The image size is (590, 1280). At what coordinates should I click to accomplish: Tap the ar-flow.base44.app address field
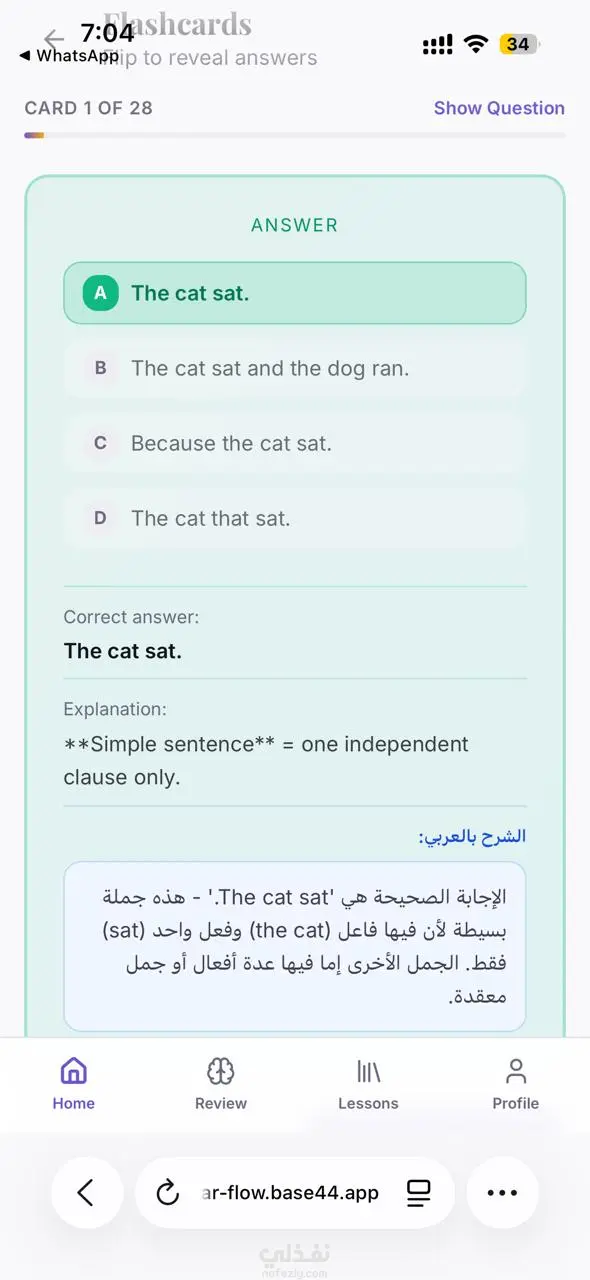click(x=290, y=1192)
